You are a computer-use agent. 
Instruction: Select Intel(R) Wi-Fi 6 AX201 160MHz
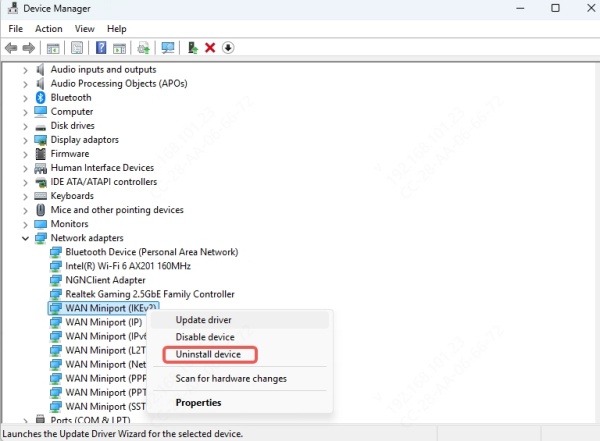(128, 266)
